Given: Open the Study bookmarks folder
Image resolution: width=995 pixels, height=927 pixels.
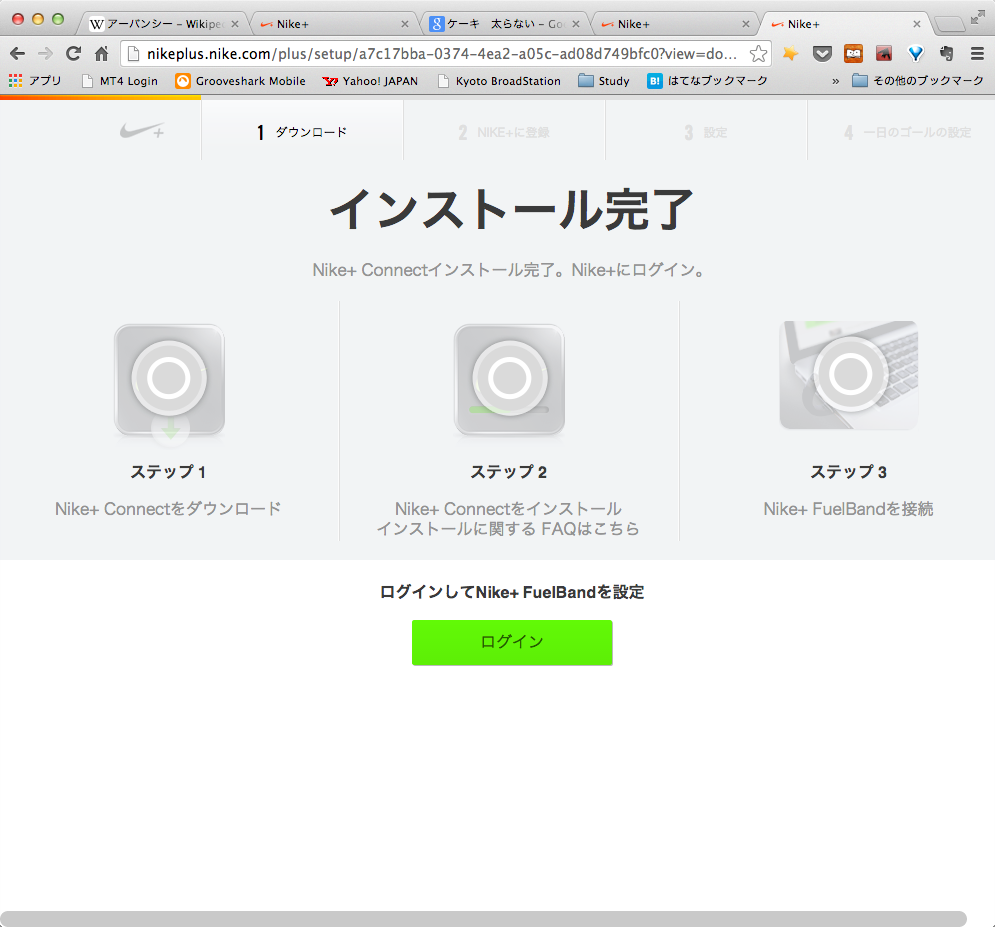Looking at the screenshot, I should 604,81.
